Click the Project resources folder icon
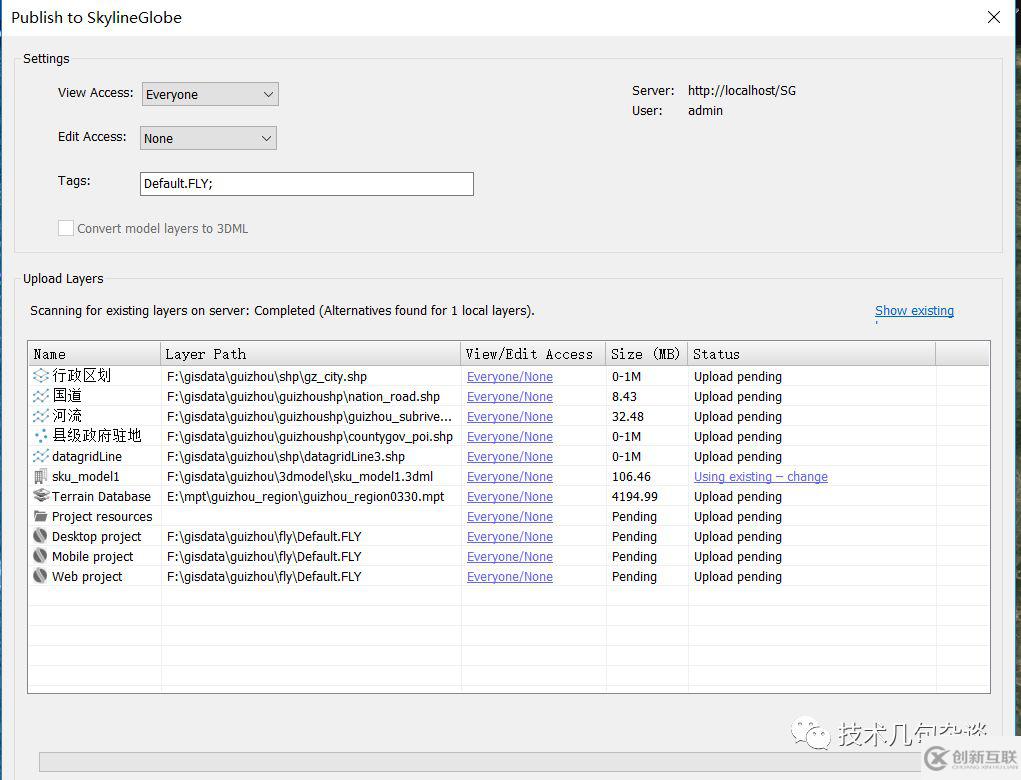1021x780 pixels. coord(40,516)
